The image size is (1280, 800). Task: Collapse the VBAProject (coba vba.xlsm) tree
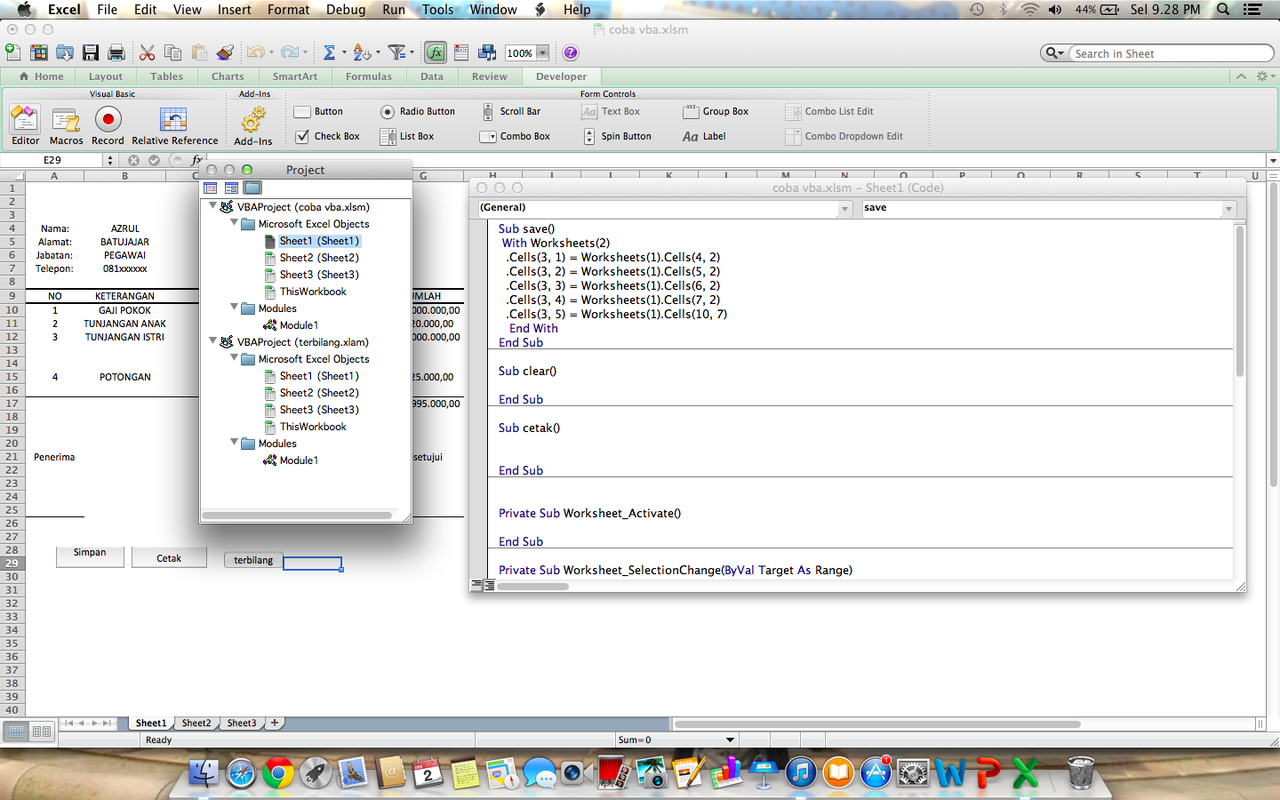click(x=213, y=207)
